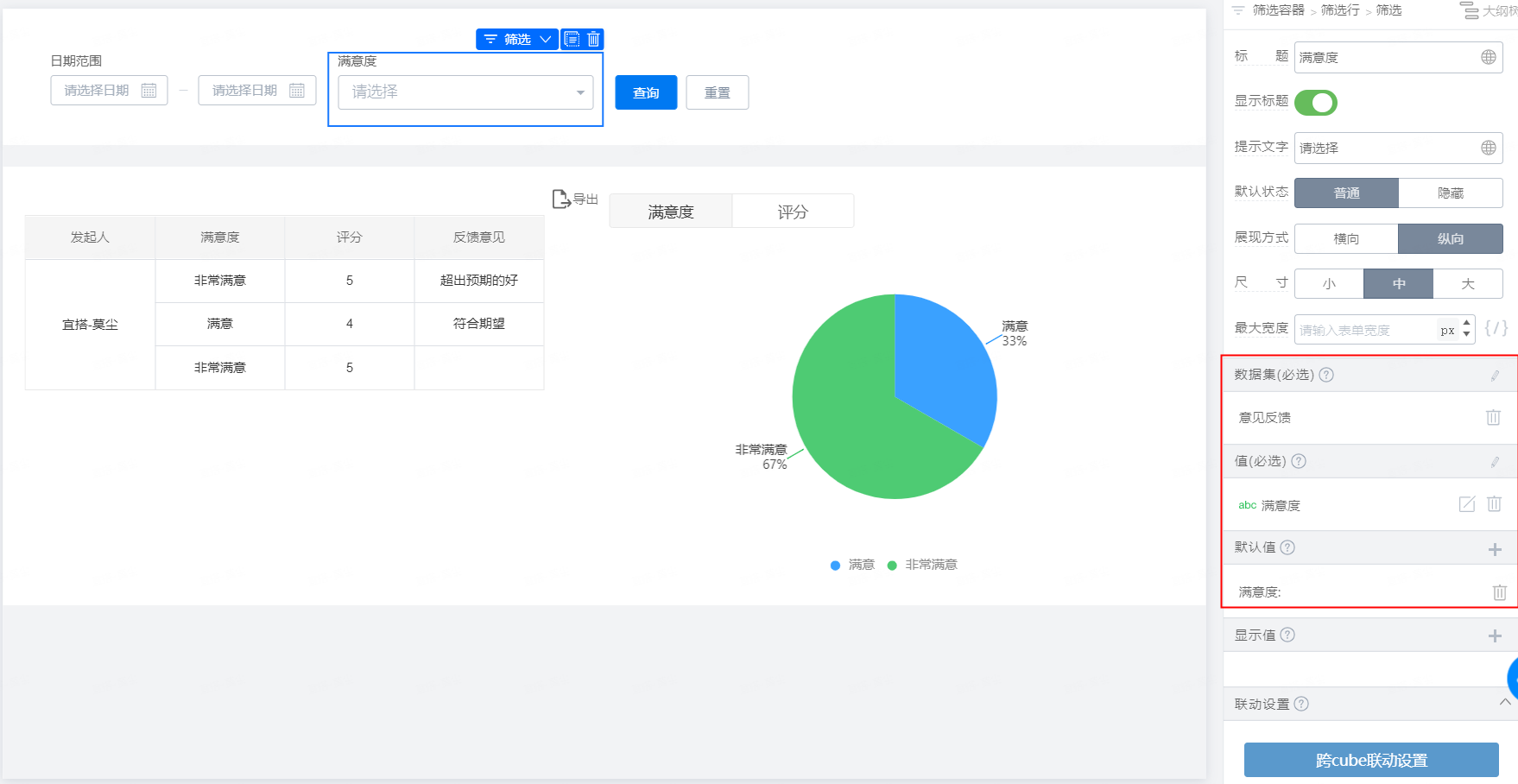Click 筛选 breadcrumb item
This screenshot has height=784, width=1518.
pos(1388,10)
